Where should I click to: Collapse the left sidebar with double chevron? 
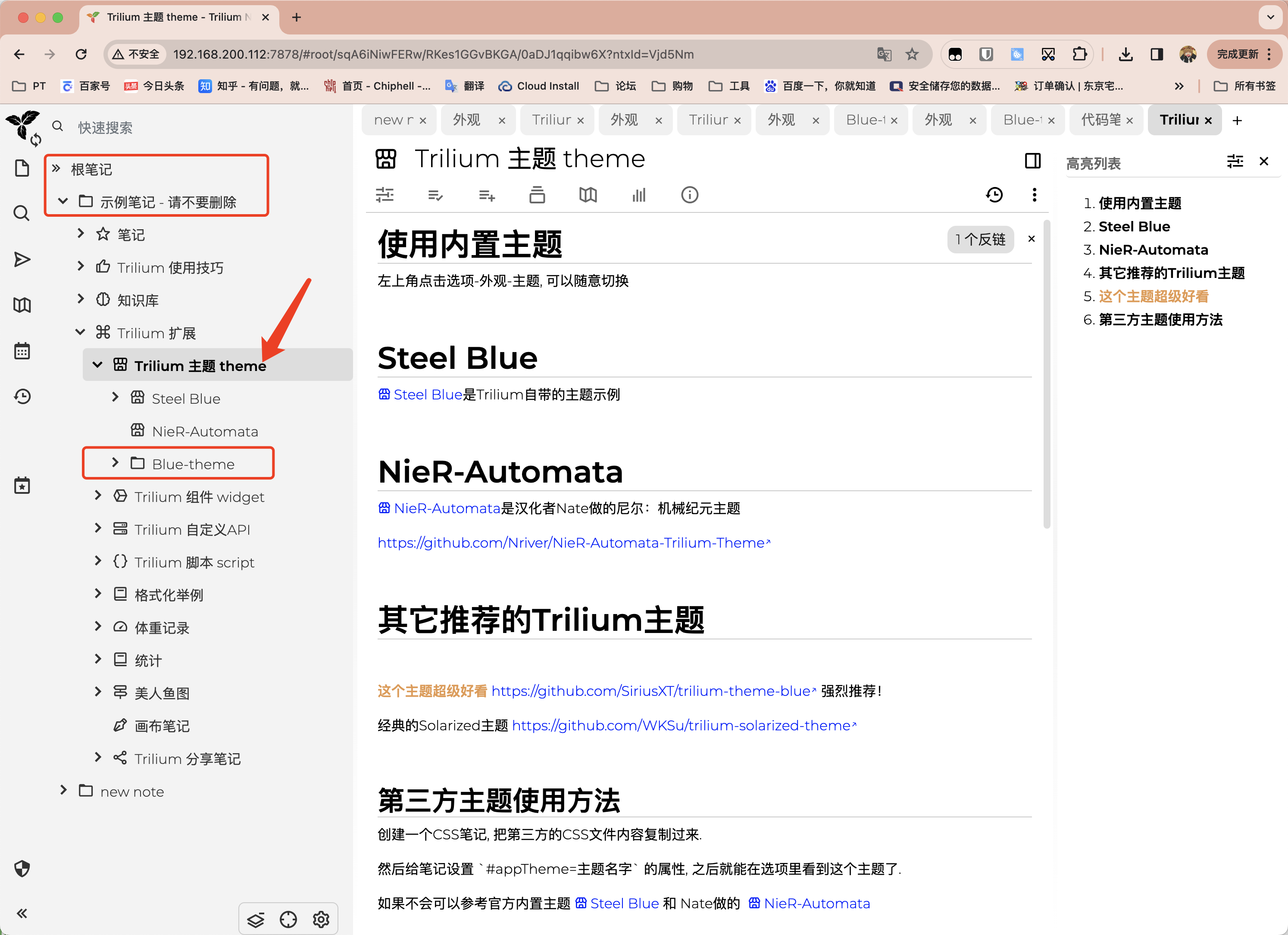(x=22, y=913)
